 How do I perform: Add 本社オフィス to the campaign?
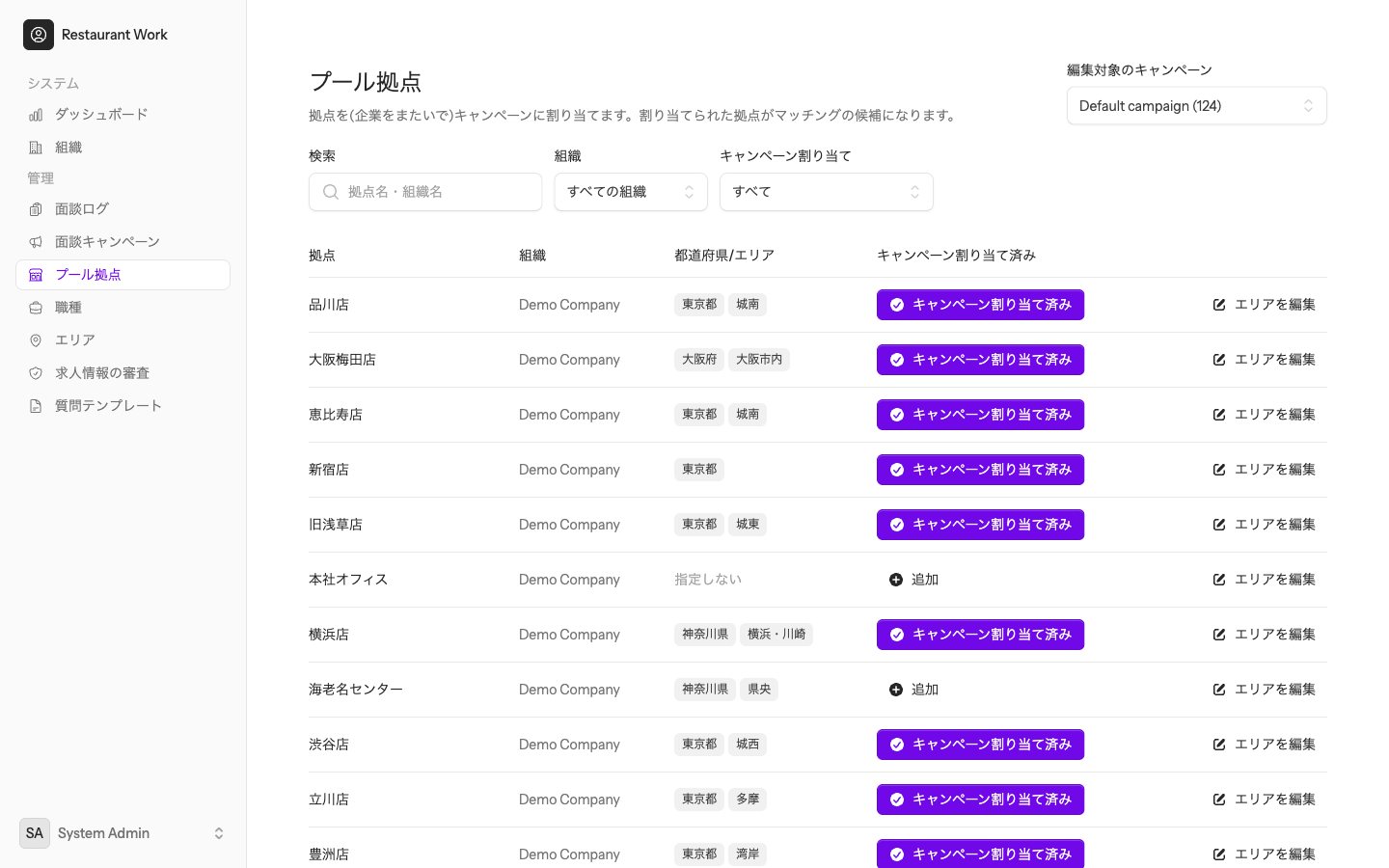(x=913, y=580)
